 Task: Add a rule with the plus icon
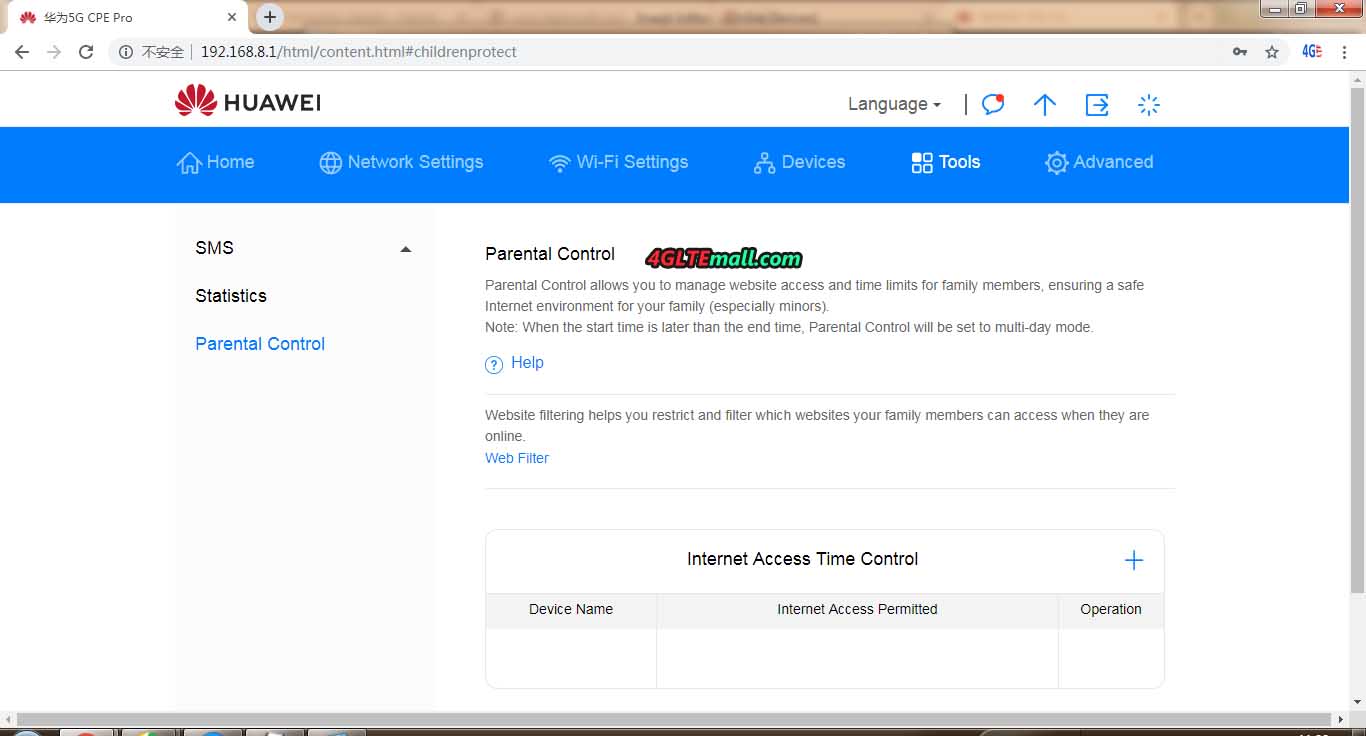click(1133, 560)
